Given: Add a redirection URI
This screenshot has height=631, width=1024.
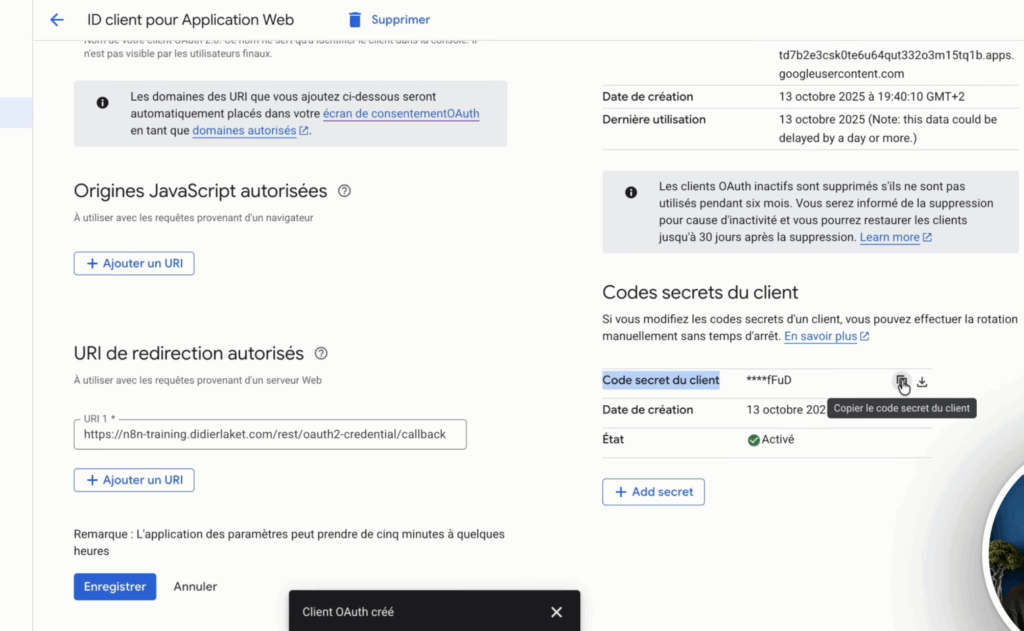Looking at the screenshot, I should (x=133, y=480).
